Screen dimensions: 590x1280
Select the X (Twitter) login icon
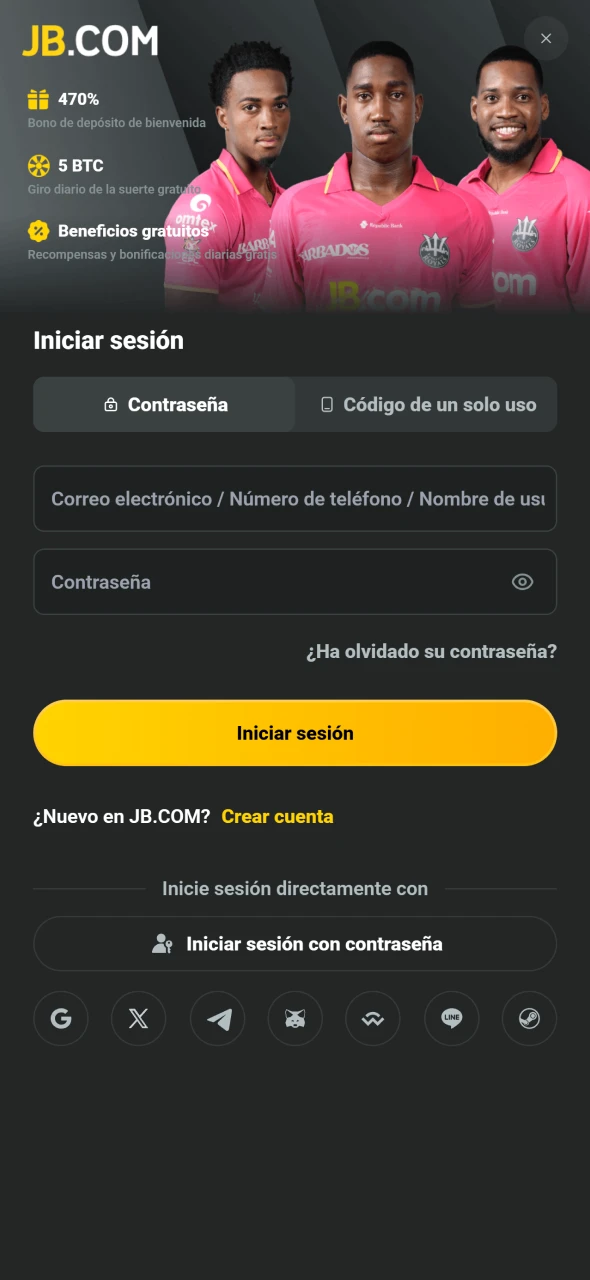(139, 1018)
